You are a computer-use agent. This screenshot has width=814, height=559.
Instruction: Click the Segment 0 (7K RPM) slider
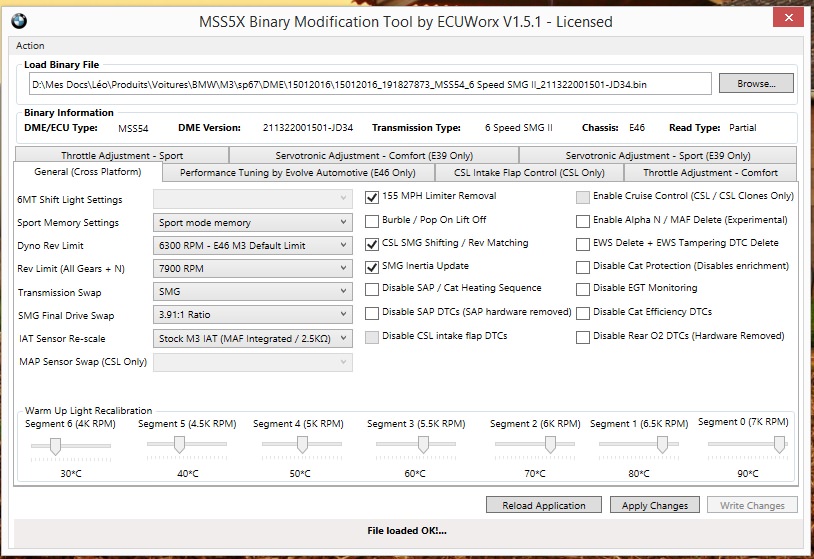[x=748, y=445]
